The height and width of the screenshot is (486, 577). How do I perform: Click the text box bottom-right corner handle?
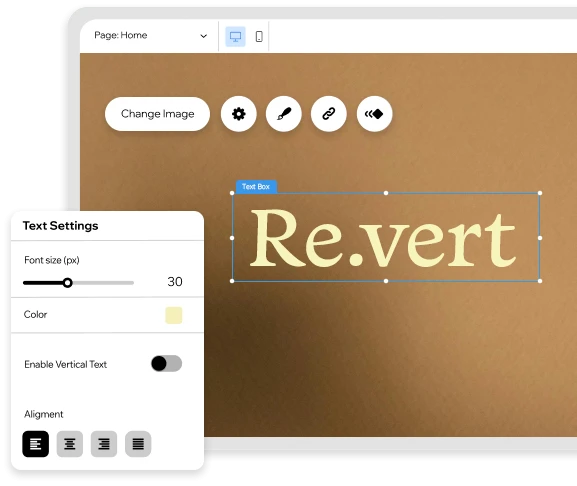coord(540,281)
